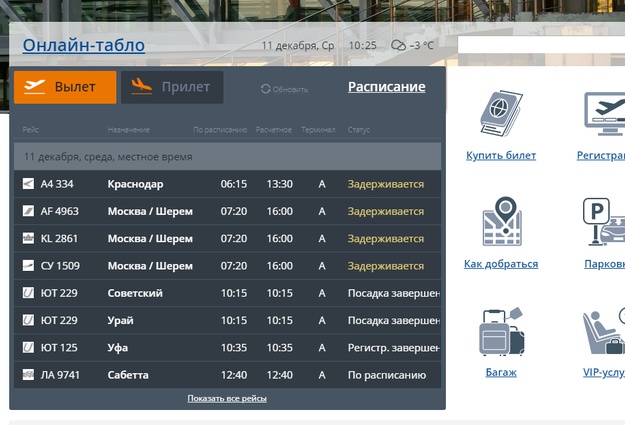This screenshot has height=425, width=625.
Task: Open the Расписание schedule link
Action: coord(386,87)
